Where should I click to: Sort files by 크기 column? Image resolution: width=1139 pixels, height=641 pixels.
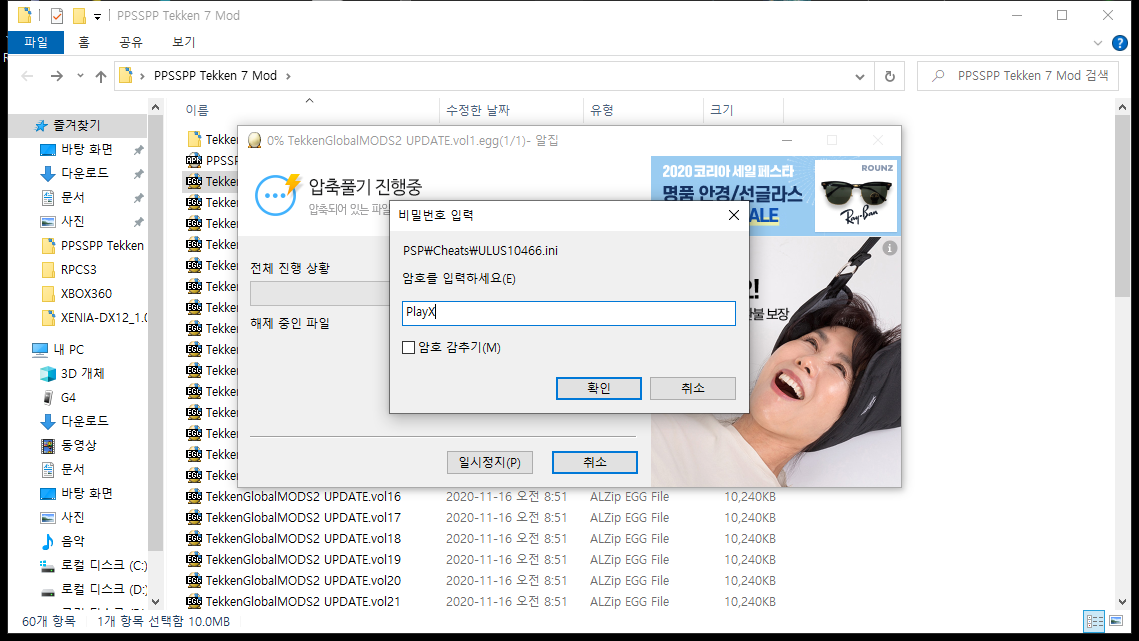(x=722, y=110)
